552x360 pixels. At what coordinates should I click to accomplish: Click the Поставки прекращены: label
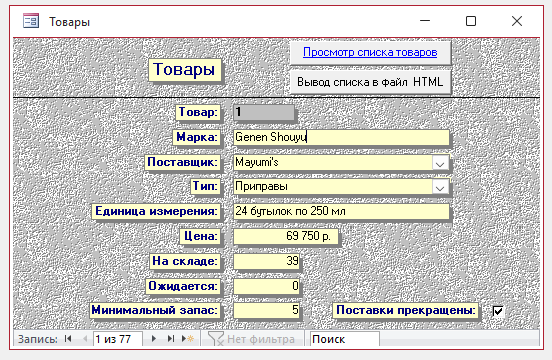pyautogui.click(x=406, y=310)
